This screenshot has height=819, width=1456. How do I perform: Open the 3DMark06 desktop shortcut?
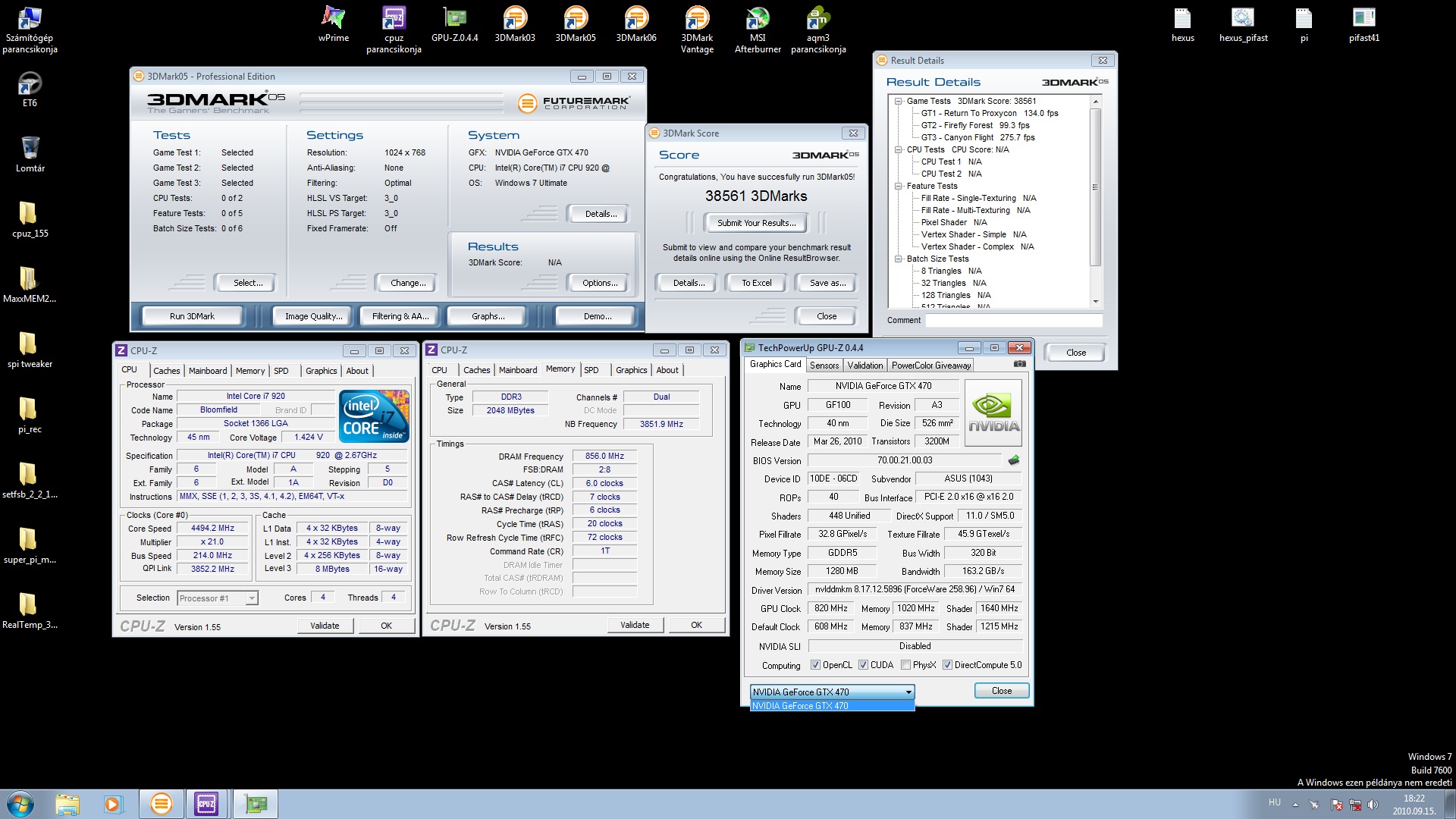(x=636, y=24)
